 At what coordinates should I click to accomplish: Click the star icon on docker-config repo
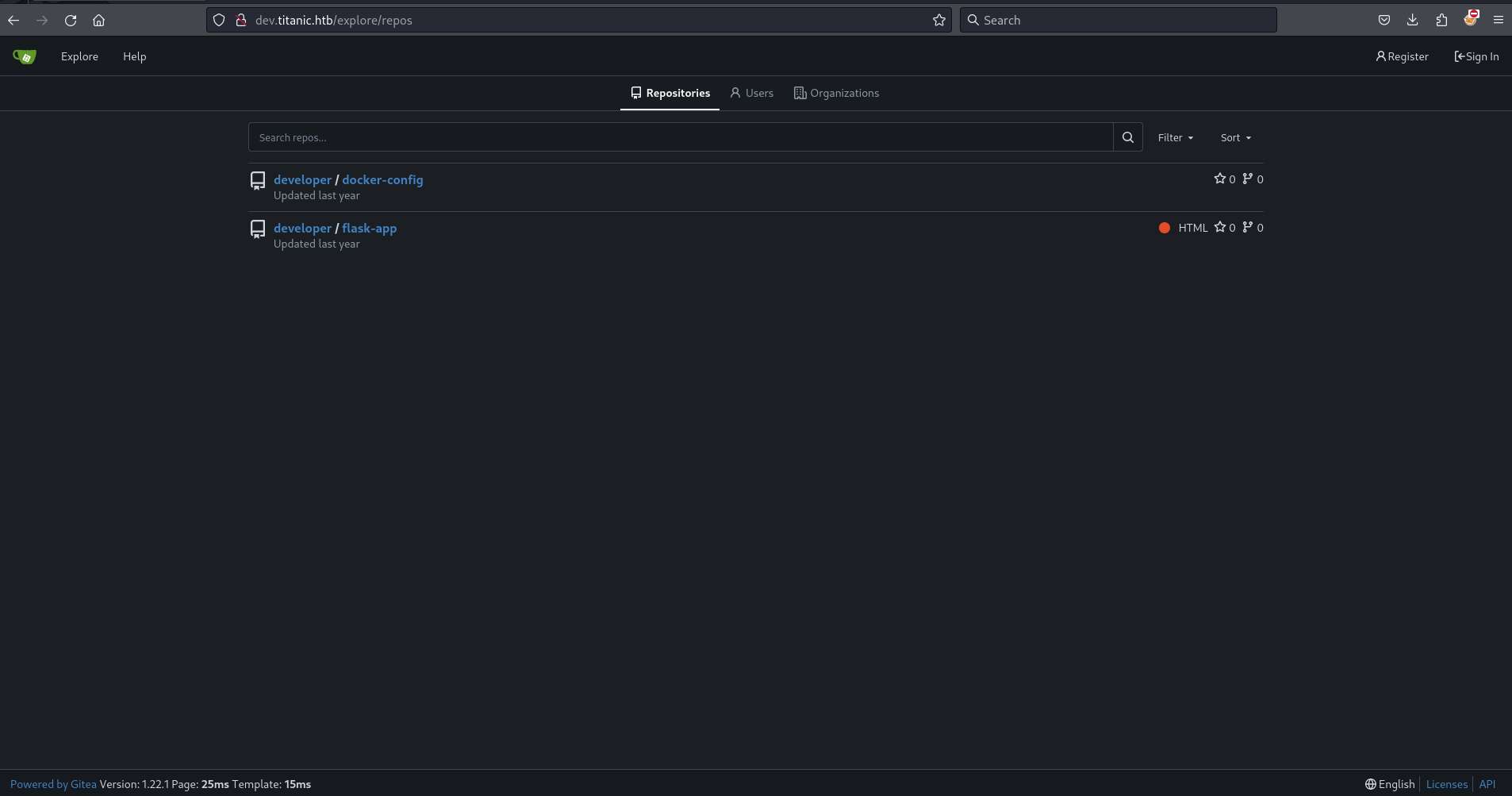[1220, 179]
